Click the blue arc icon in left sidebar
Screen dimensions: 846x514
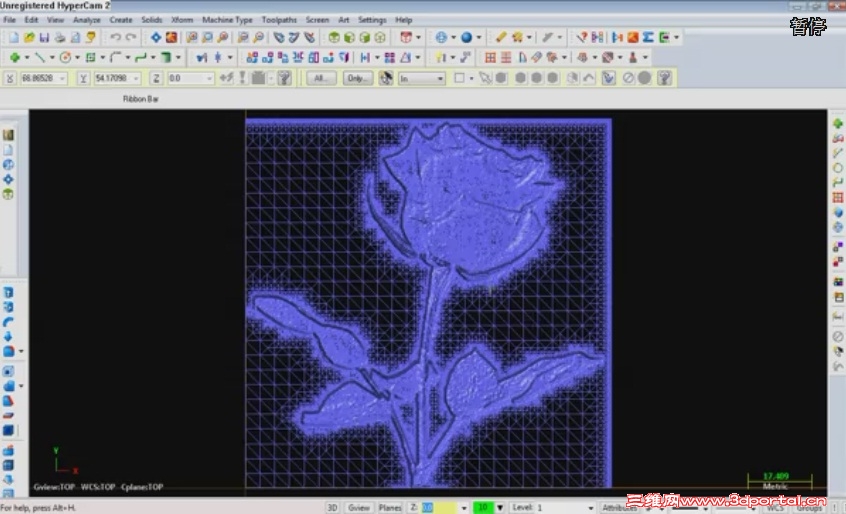point(8,322)
